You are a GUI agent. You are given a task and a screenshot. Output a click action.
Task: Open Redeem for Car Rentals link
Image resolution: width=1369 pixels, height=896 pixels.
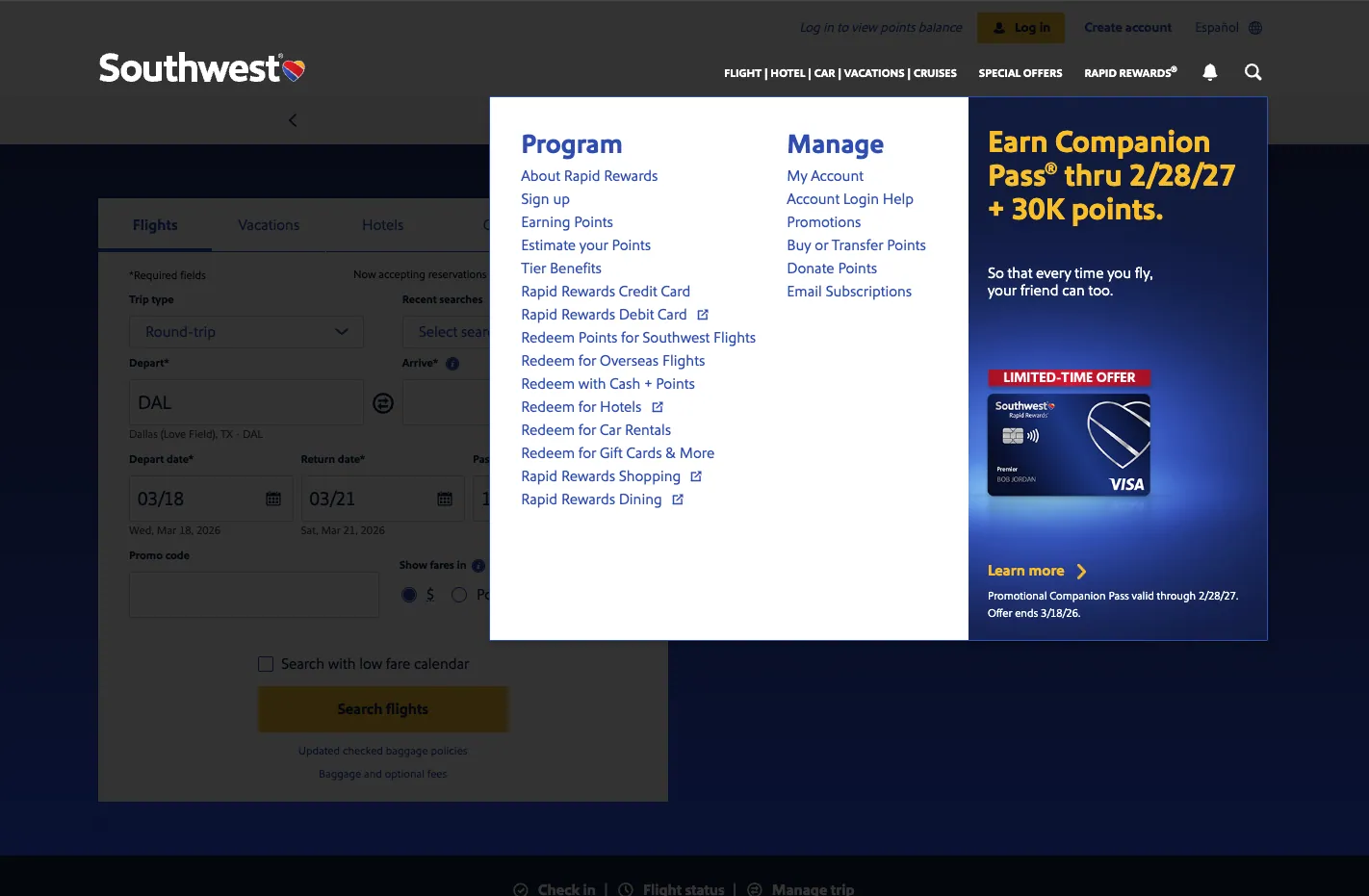596,430
